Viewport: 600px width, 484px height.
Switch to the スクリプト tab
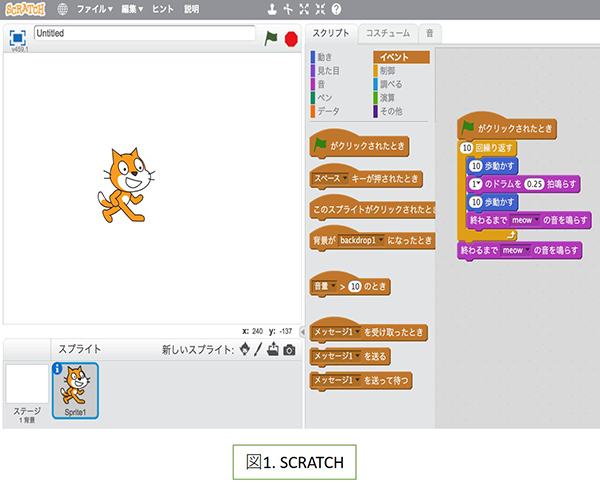(x=331, y=33)
